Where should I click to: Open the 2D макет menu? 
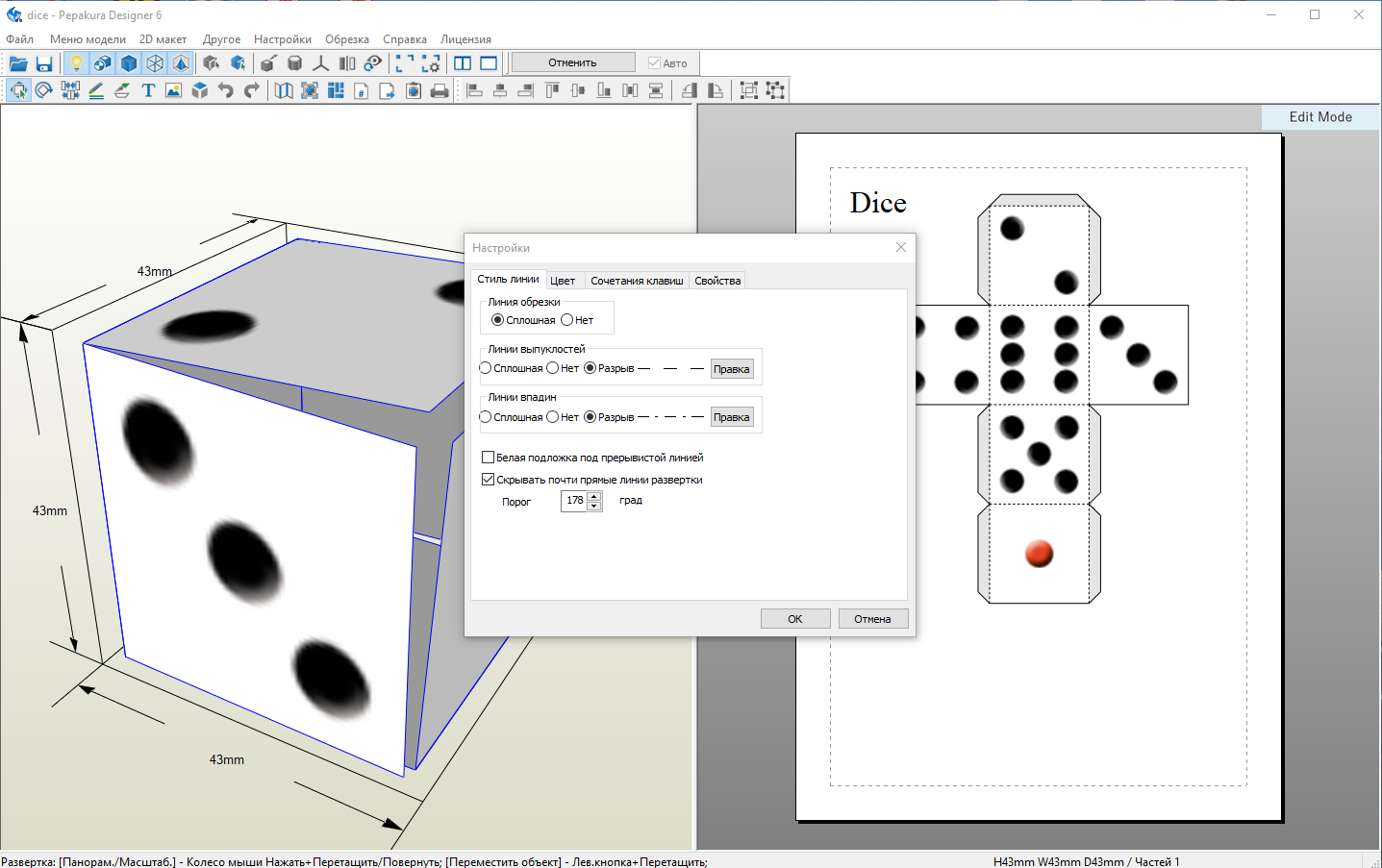(163, 39)
